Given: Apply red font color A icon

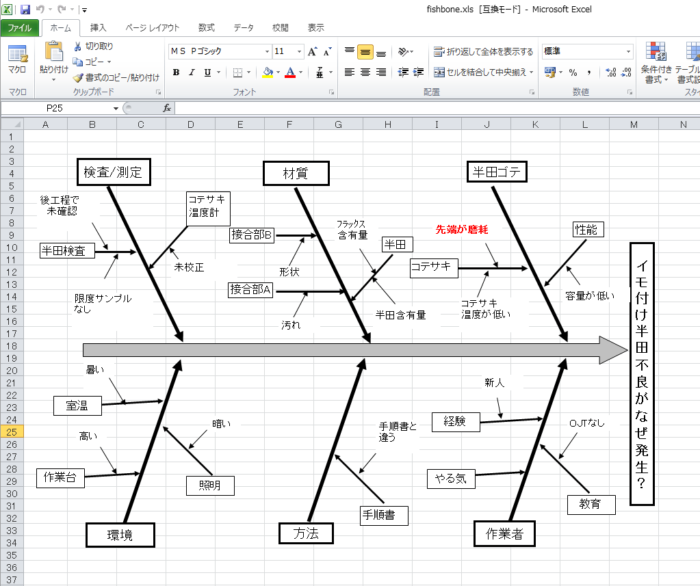Looking at the screenshot, I should pyautogui.click(x=291, y=72).
